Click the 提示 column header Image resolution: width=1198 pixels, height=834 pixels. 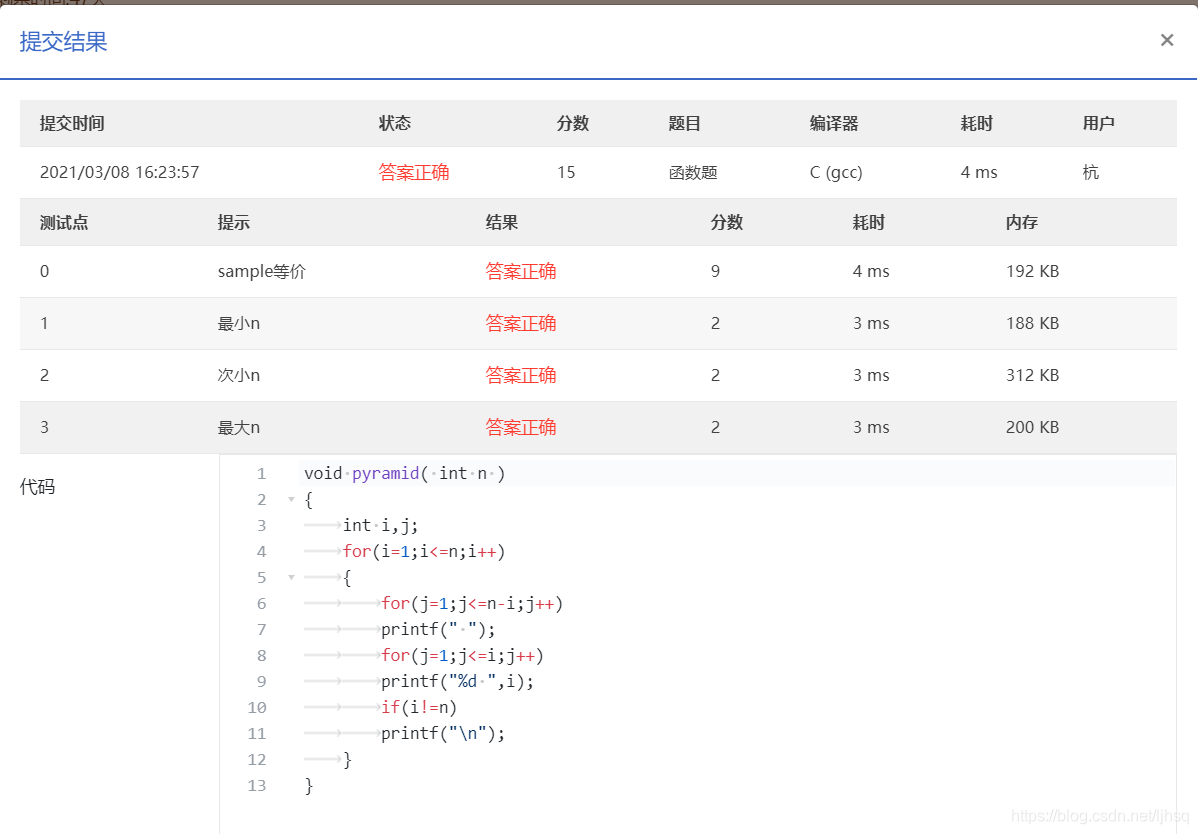(x=234, y=222)
